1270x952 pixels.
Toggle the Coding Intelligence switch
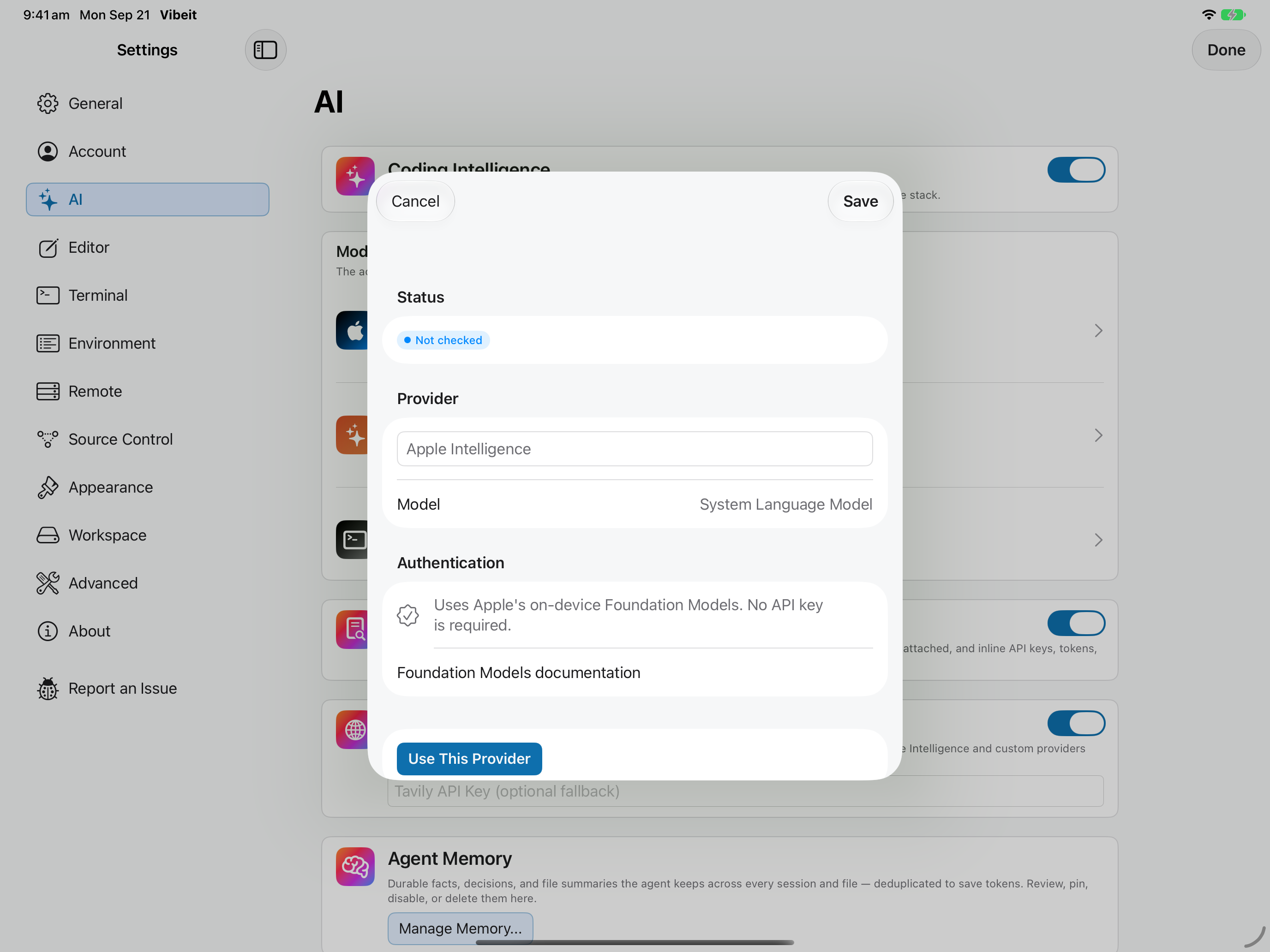coord(1076,170)
